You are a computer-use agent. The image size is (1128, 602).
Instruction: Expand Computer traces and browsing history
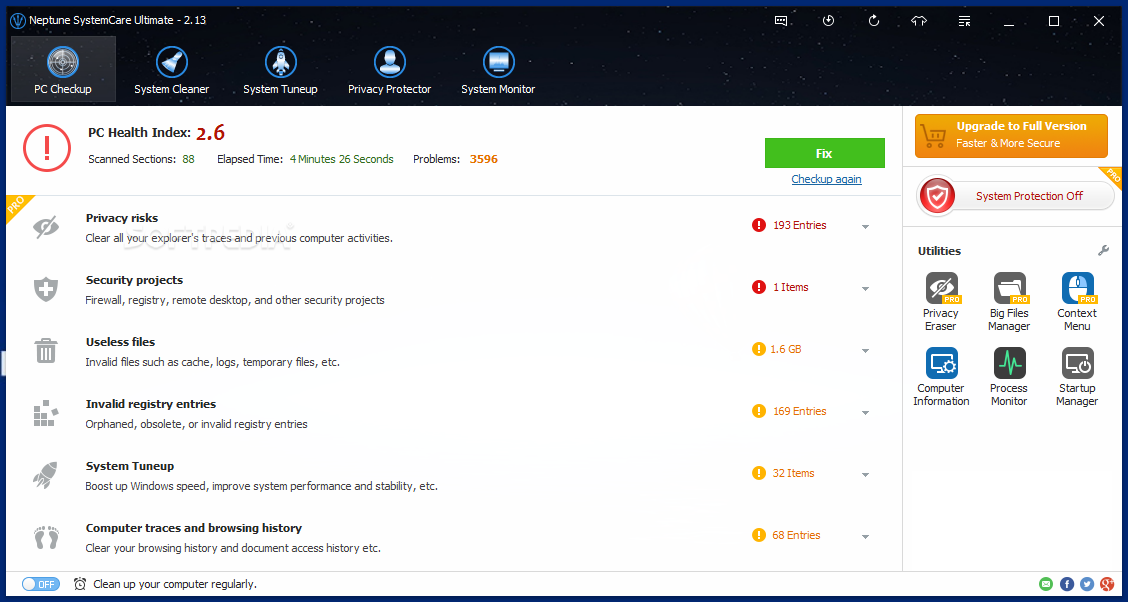click(x=865, y=537)
